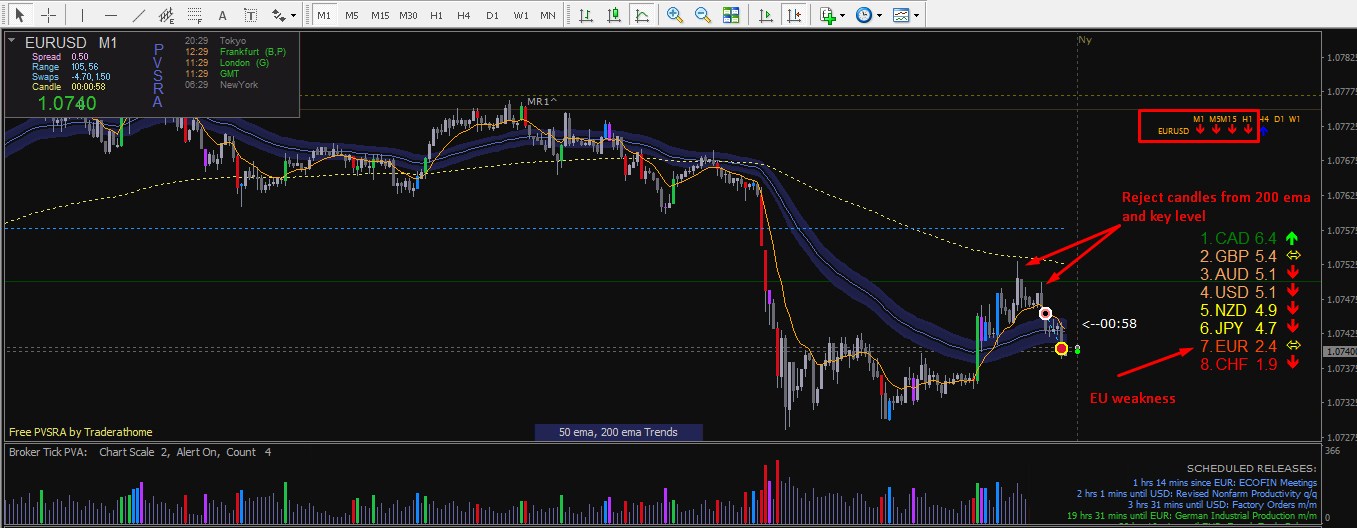Switch to the H1 timeframe

point(436,15)
